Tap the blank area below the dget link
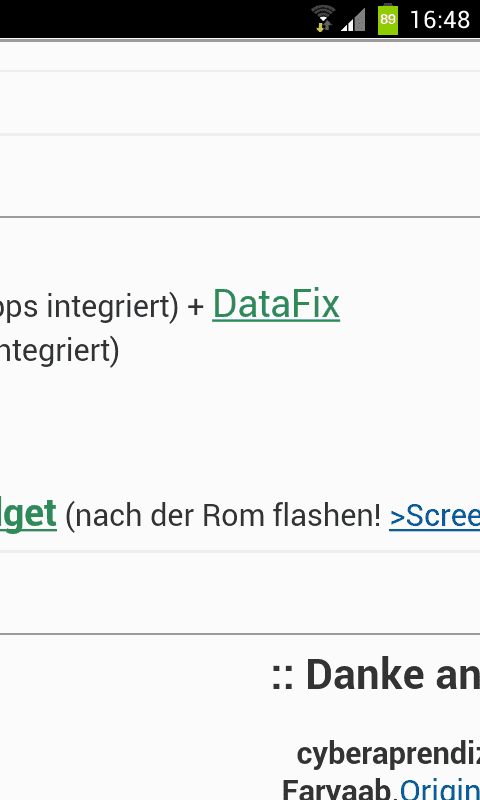 [240, 593]
